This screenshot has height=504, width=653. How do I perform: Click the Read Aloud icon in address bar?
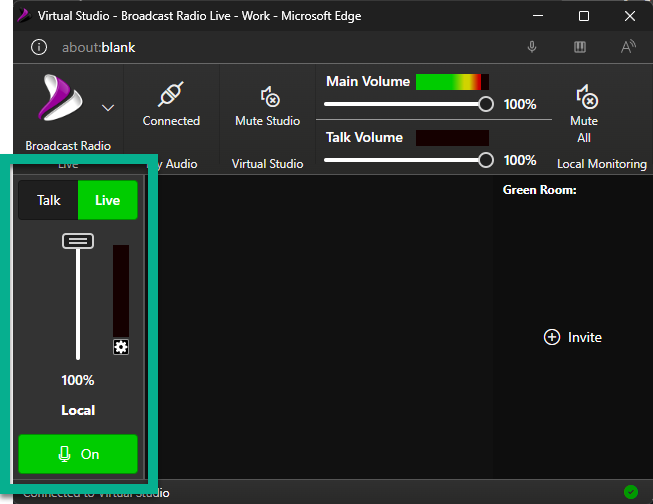click(628, 47)
